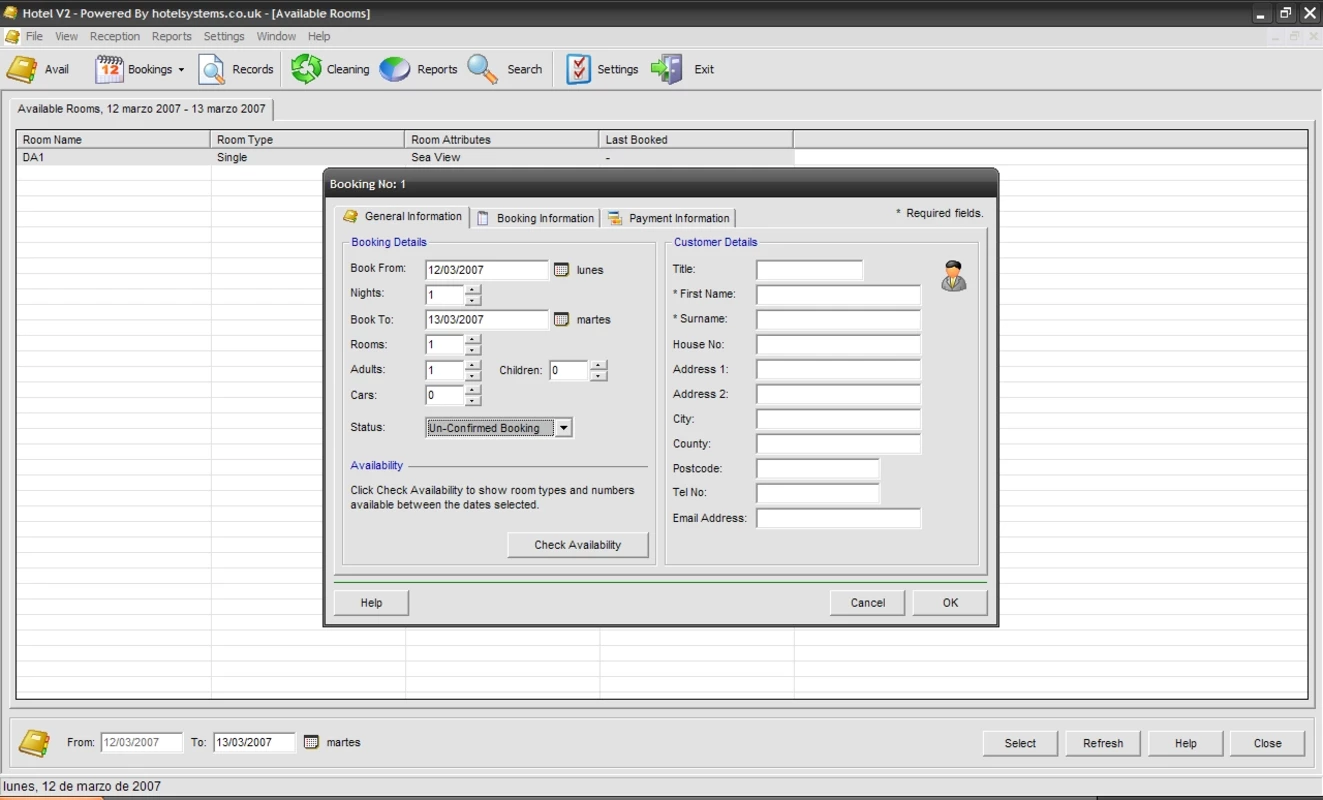
Task: Adjust the Nights spinner
Action: click(473, 295)
